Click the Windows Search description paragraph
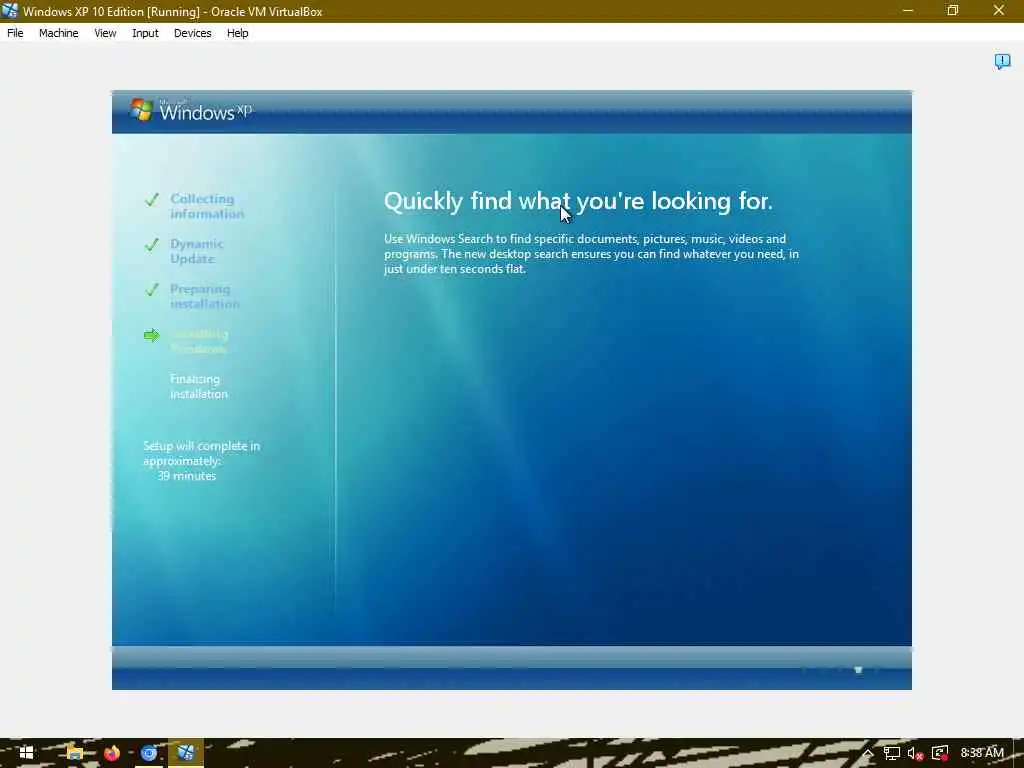The image size is (1024, 768). (591, 253)
